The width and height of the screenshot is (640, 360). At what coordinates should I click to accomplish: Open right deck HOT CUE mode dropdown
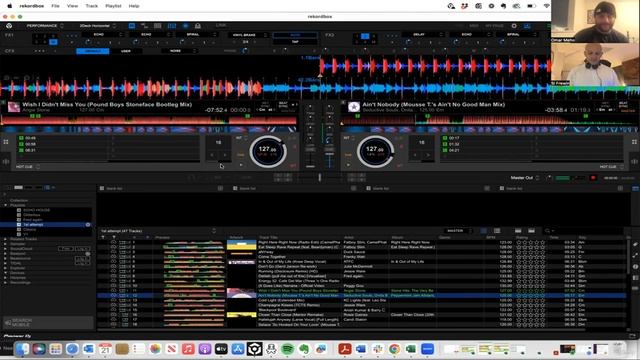tap(611, 167)
